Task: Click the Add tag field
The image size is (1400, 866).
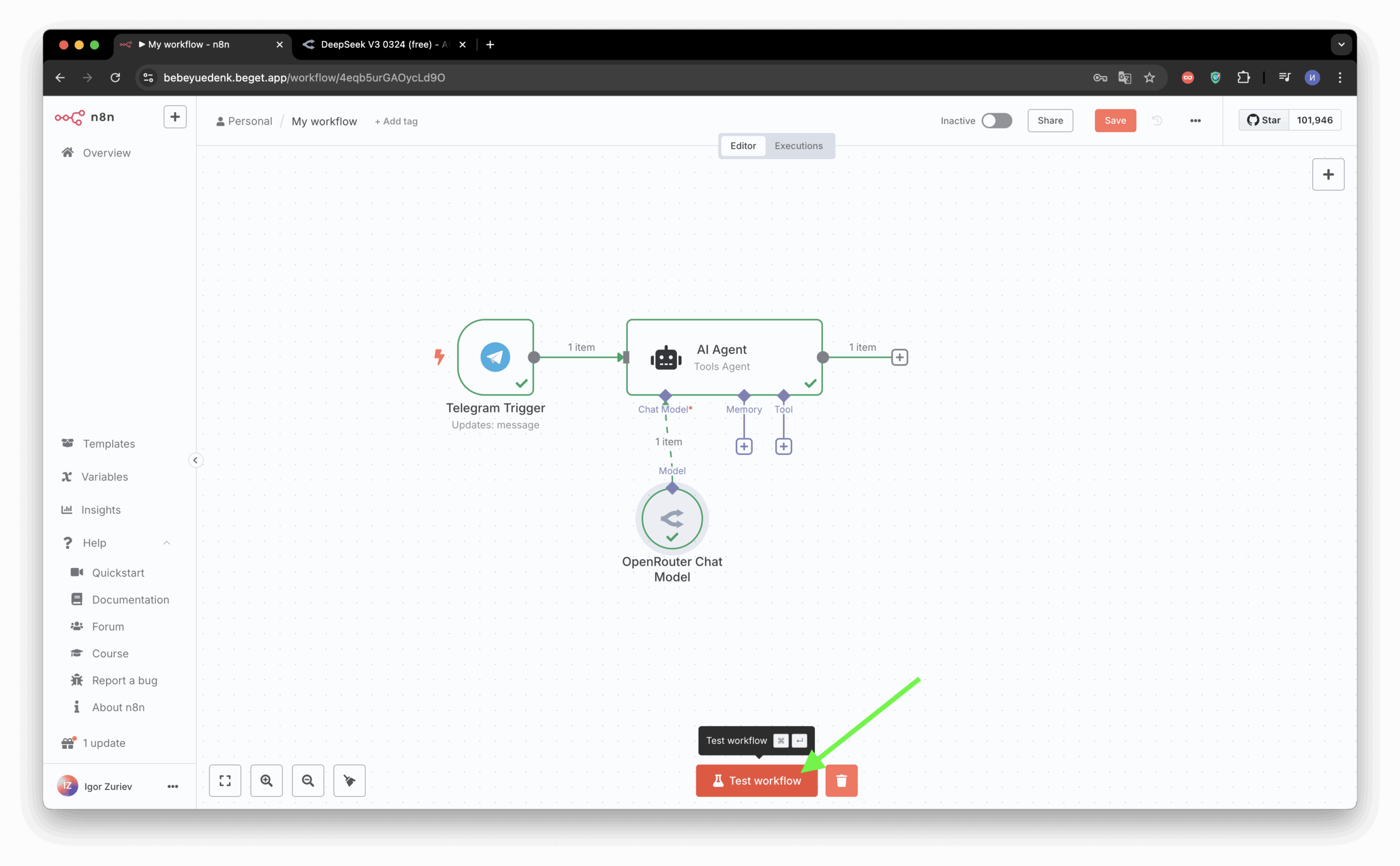Action: pyautogui.click(x=396, y=121)
